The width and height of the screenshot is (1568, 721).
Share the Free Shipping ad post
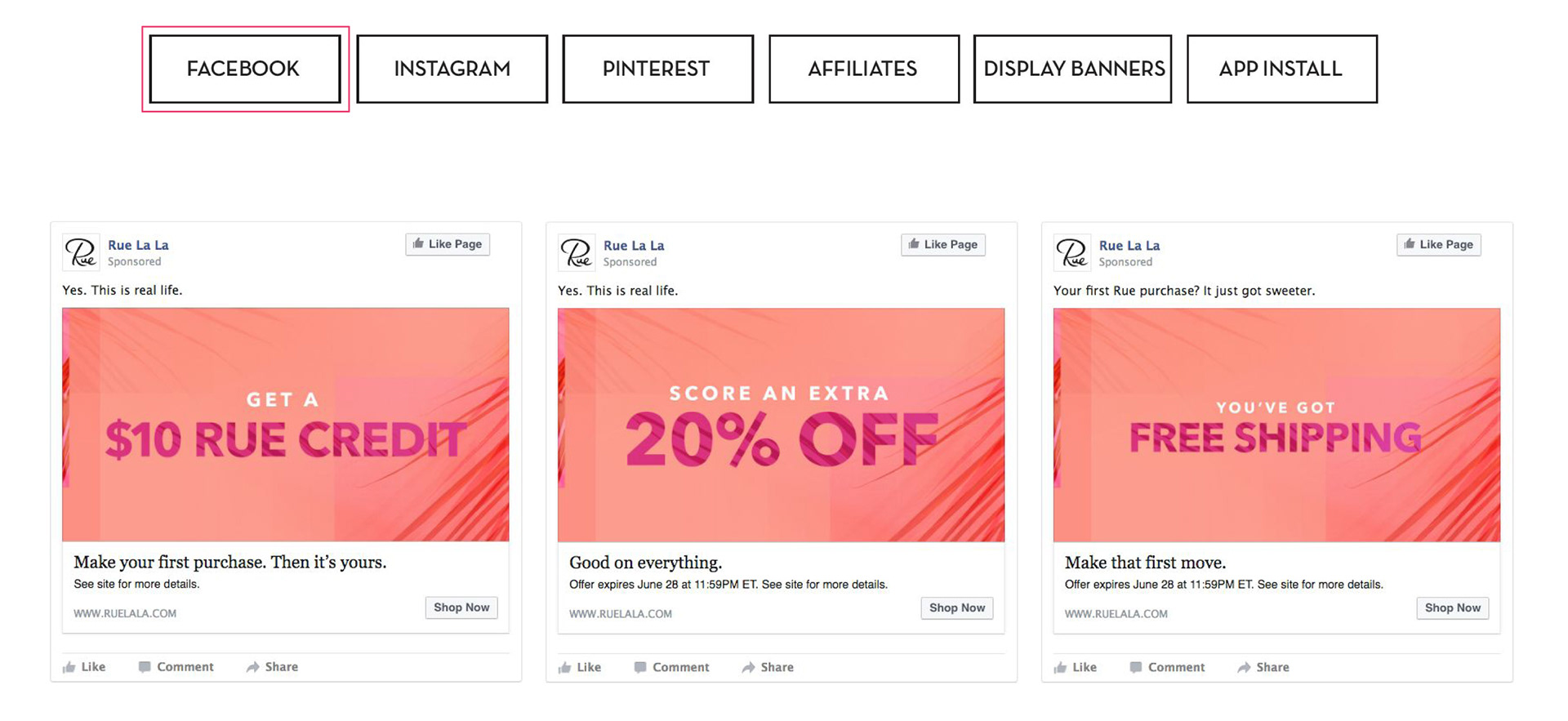1263,667
